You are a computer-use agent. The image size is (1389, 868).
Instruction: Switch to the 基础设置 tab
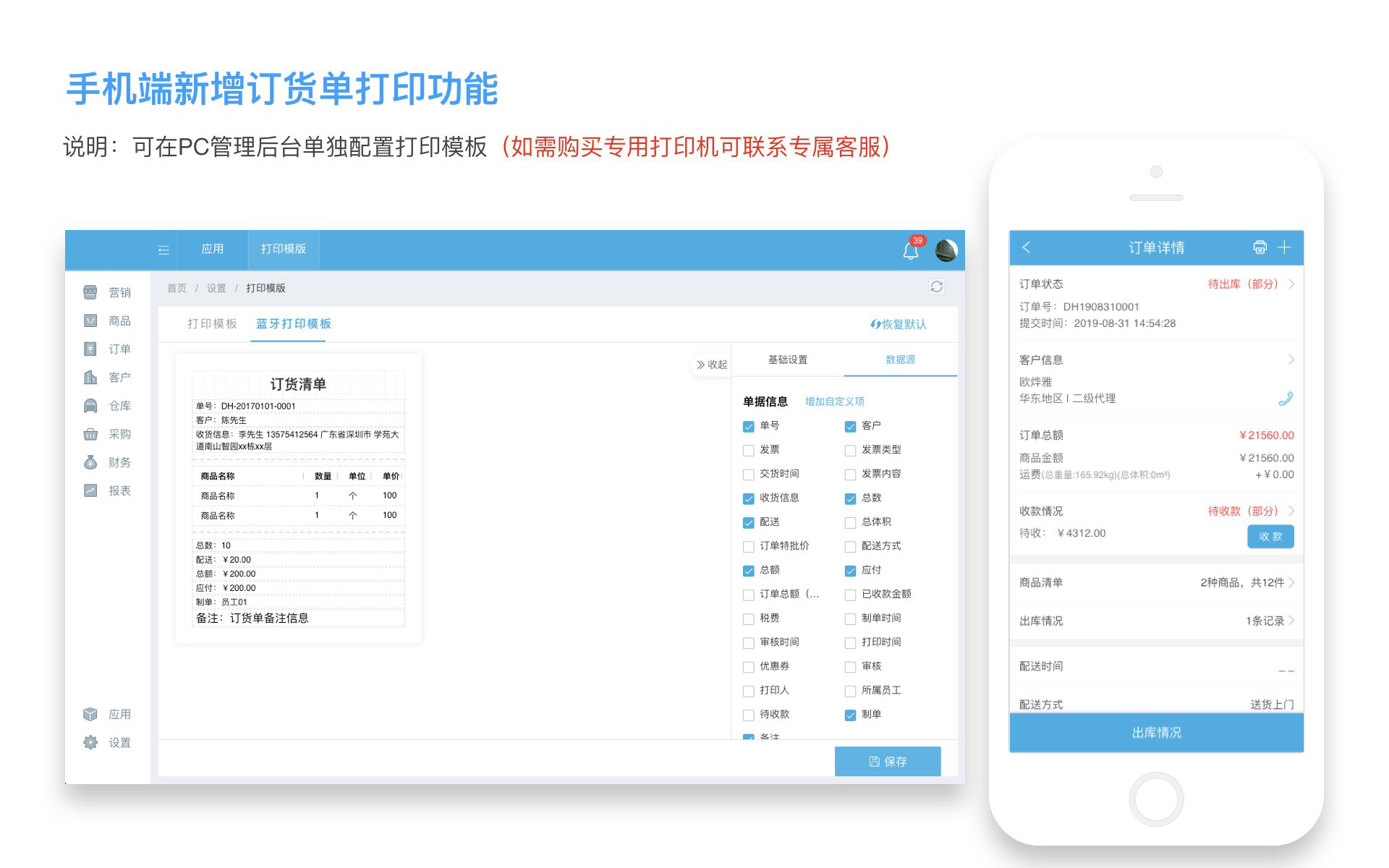(x=787, y=359)
